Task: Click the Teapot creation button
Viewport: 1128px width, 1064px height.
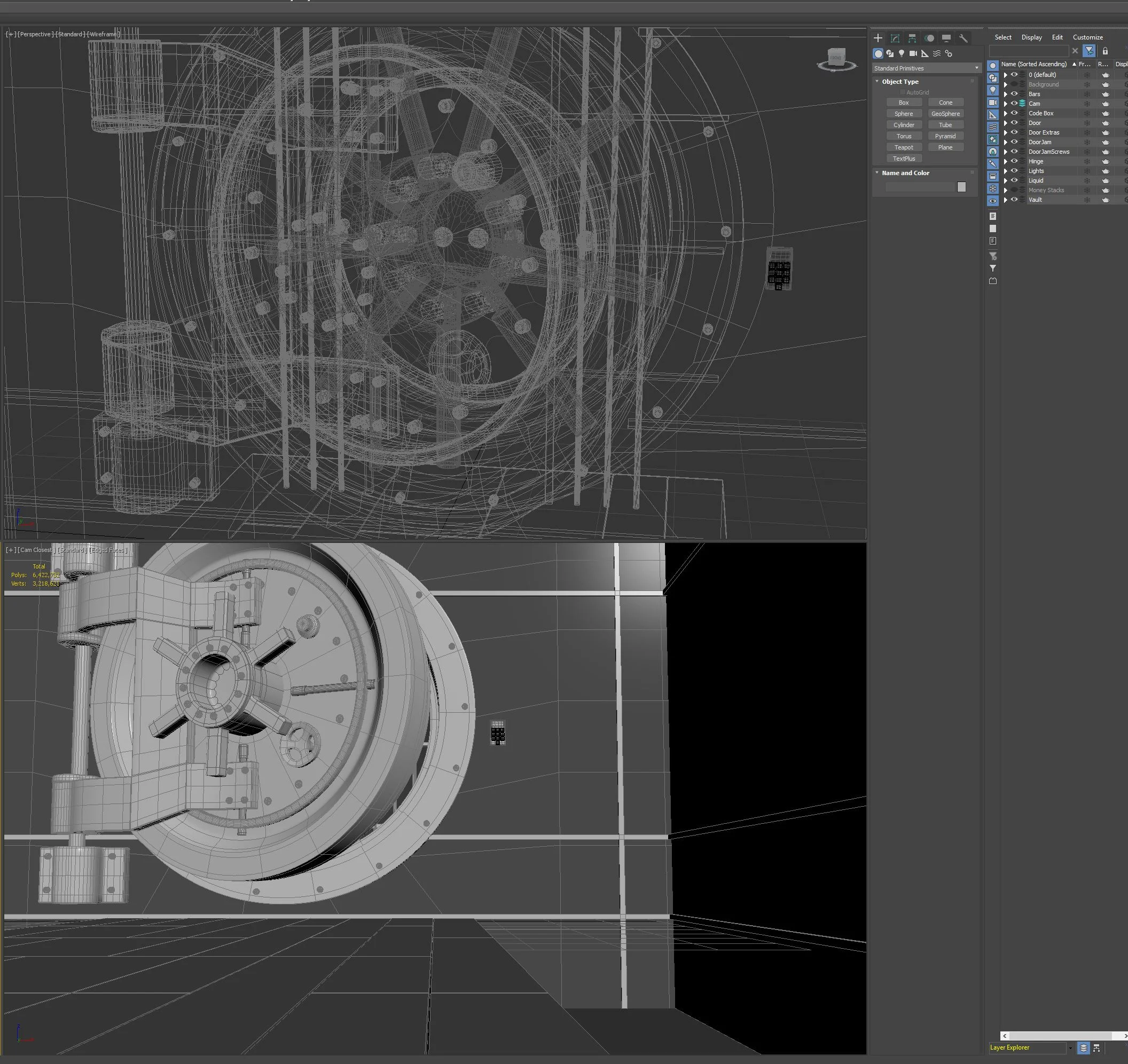Action: [x=904, y=147]
